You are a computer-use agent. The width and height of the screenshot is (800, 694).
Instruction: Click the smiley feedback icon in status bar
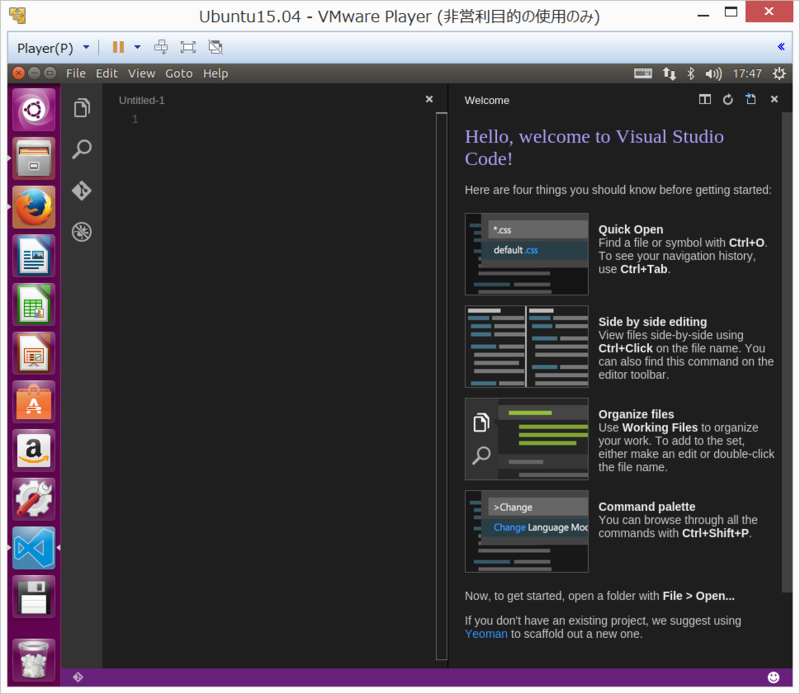(773, 677)
